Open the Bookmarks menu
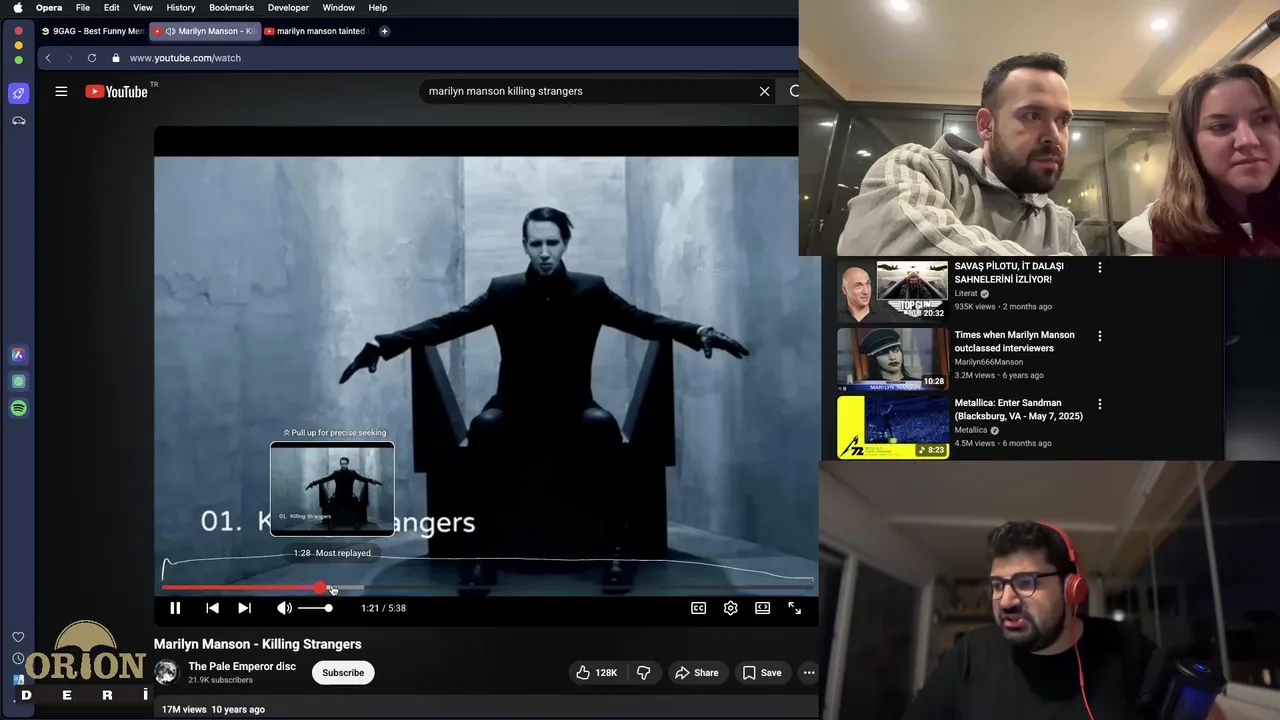 pyautogui.click(x=231, y=7)
